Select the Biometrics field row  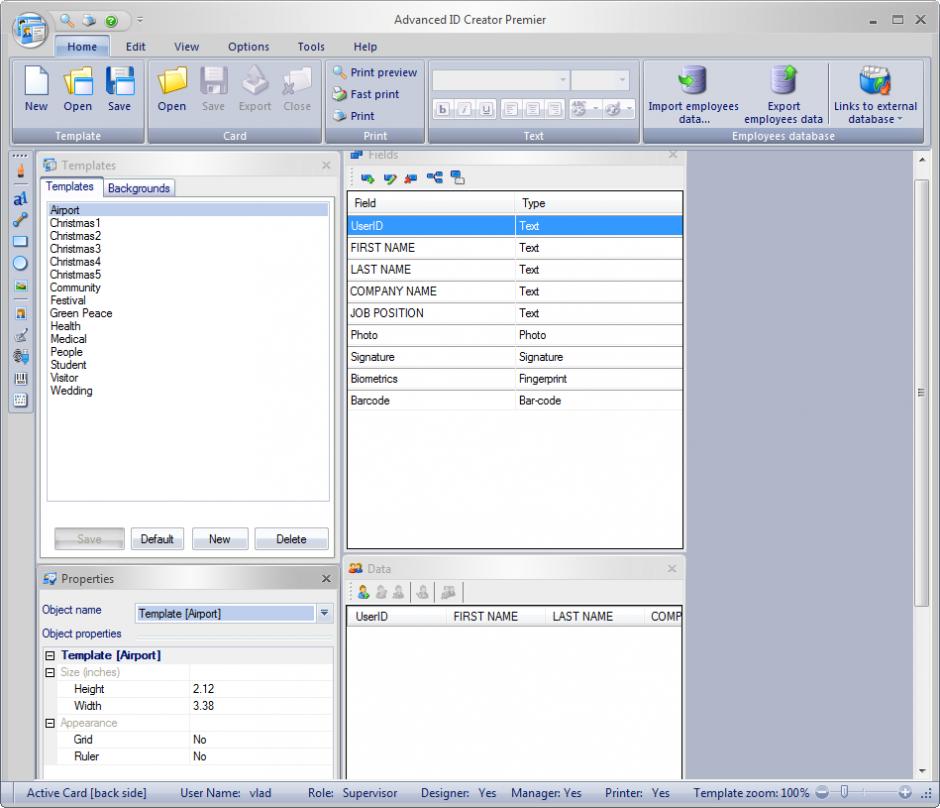[515, 379]
